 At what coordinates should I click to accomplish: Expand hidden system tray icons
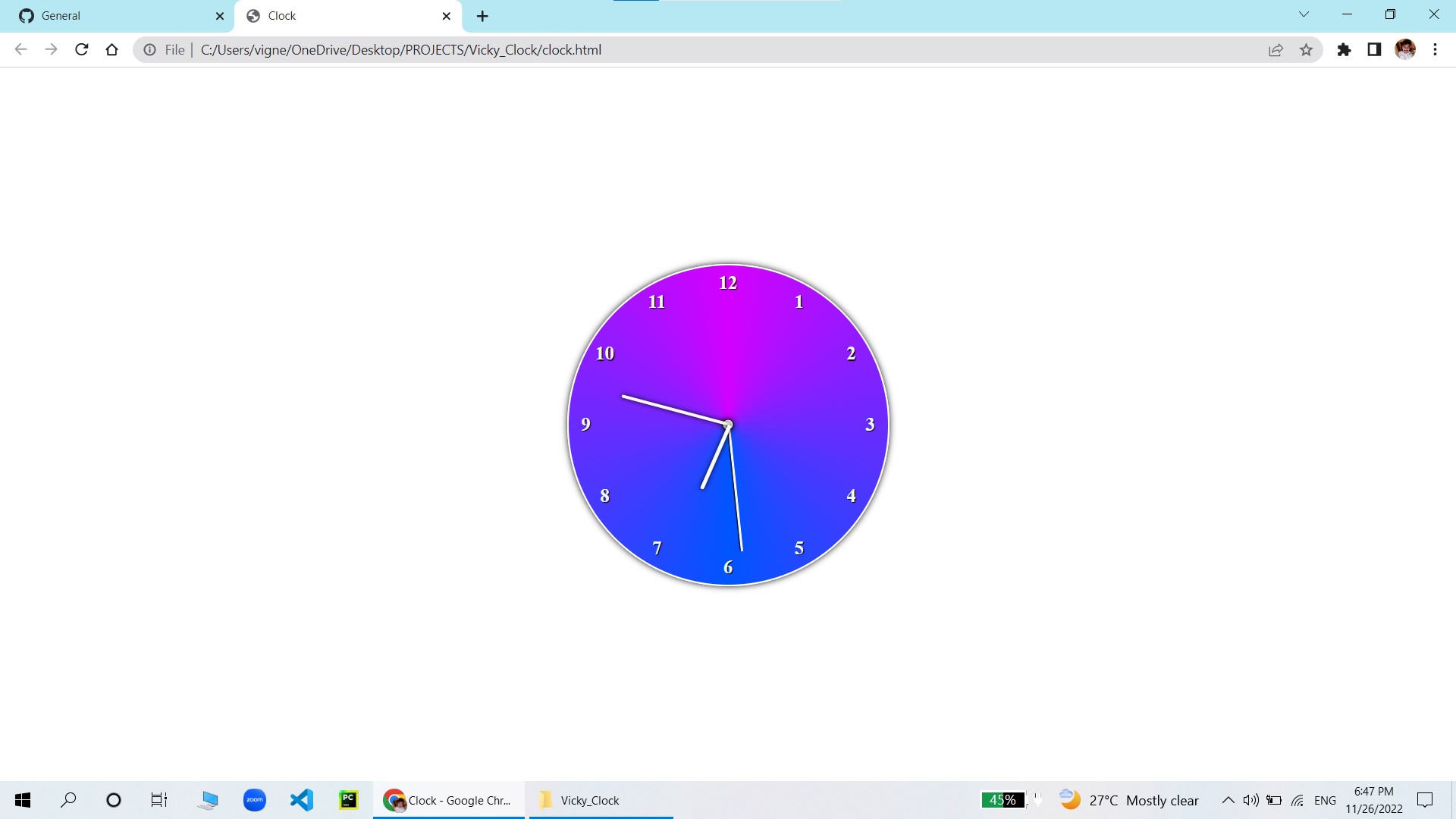1228,799
